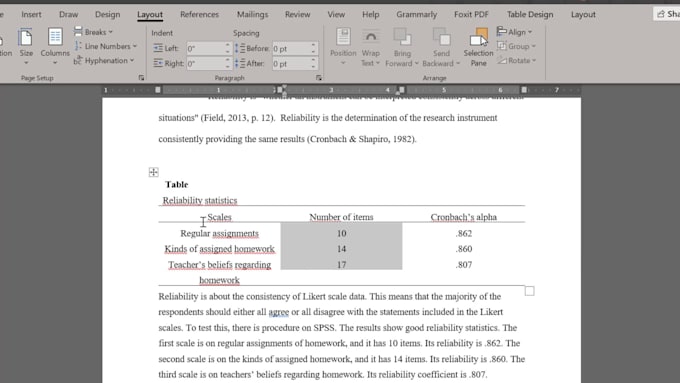Open the Line Numbers dropdown
Screen dimensions: 680x383
tap(106, 46)
